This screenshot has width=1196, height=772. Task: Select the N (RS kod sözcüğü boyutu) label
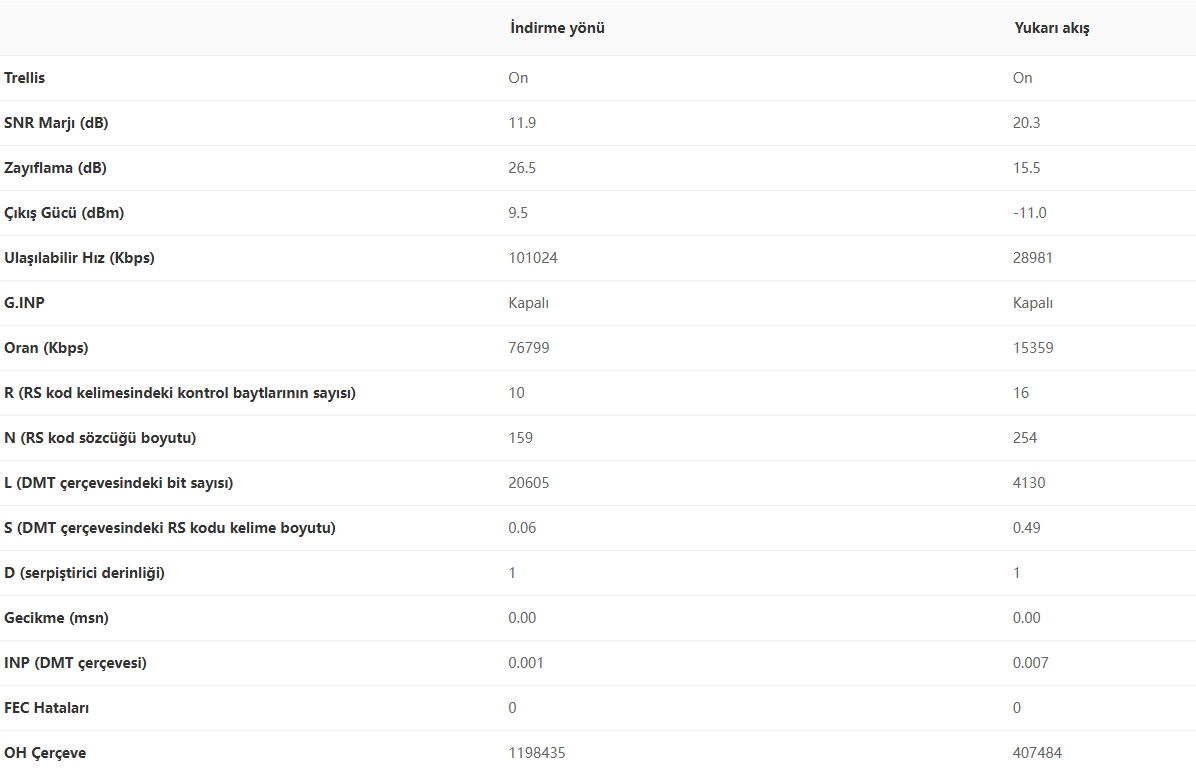point(100,438)
